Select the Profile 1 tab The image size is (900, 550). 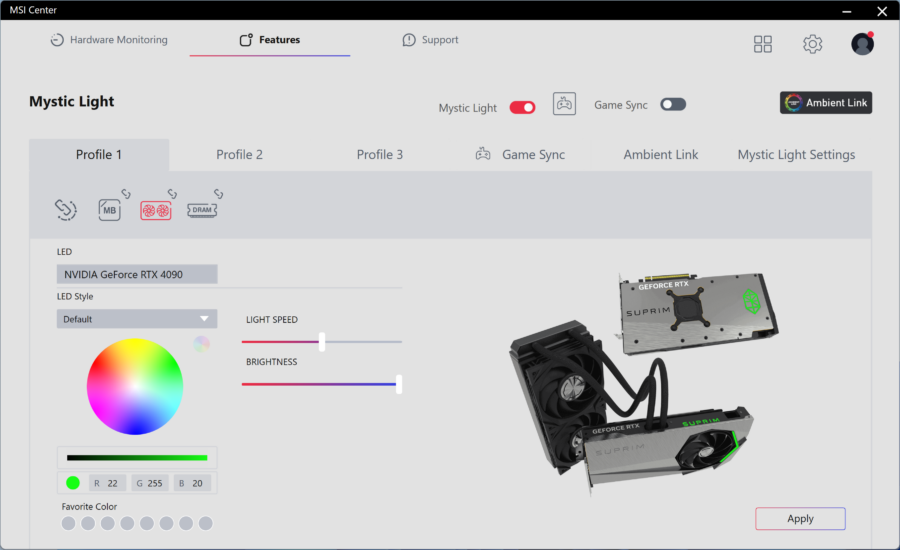click(99, 154)
